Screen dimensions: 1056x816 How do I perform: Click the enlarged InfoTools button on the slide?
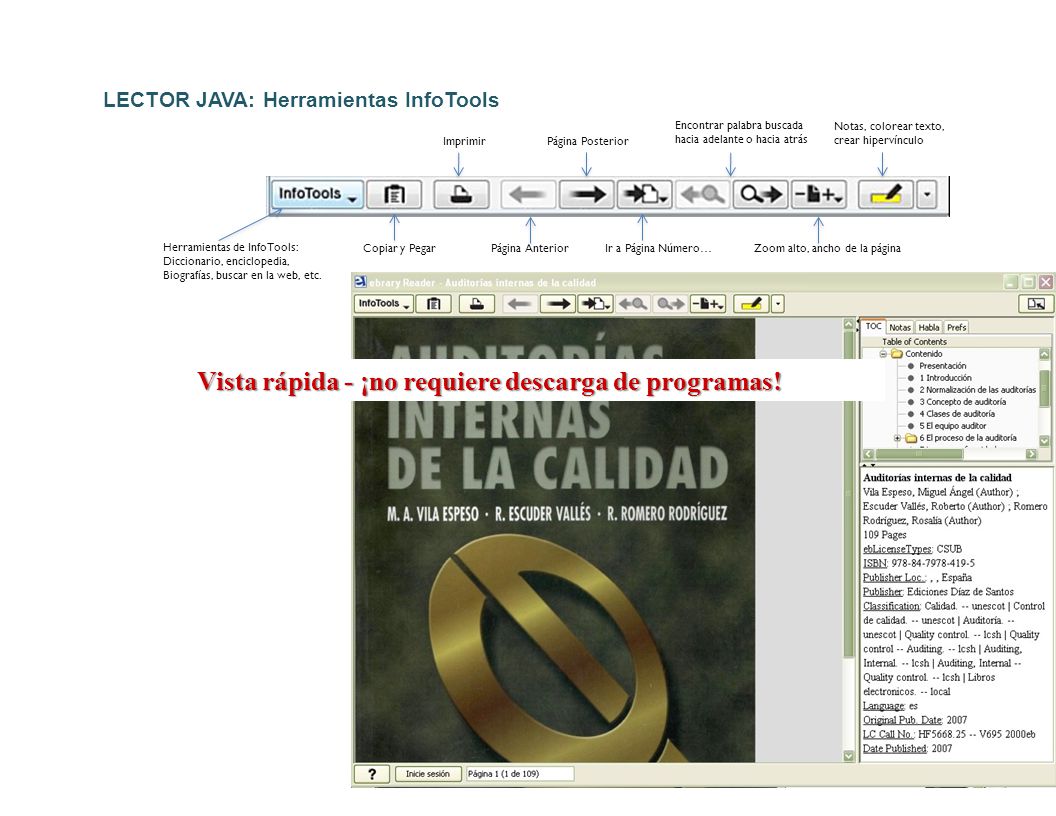point(317,194)
